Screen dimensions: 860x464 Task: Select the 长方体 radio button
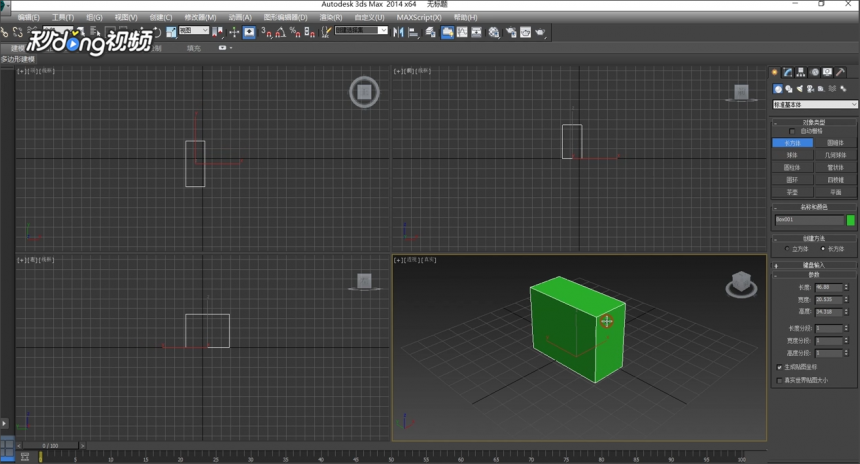click(823, 249)
